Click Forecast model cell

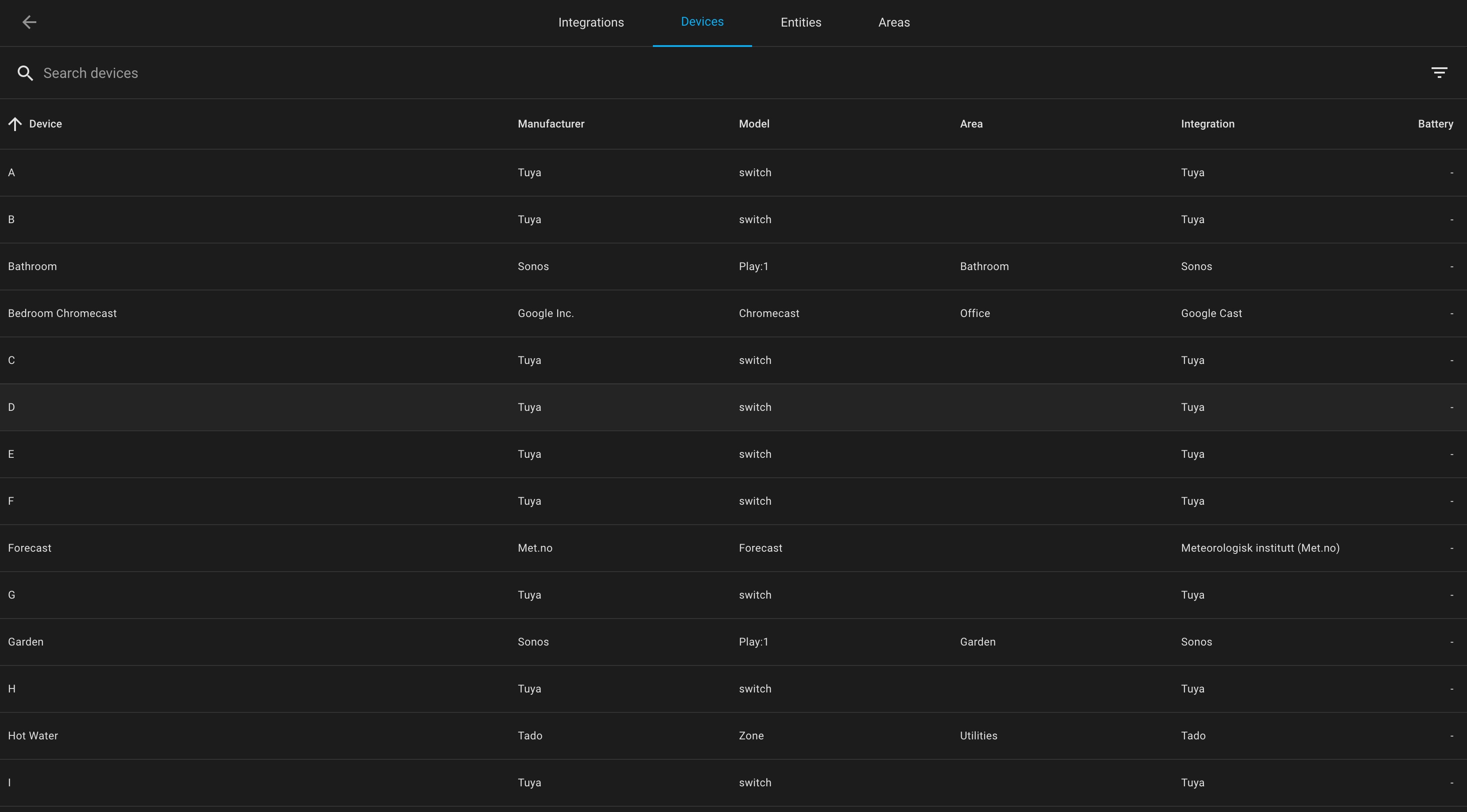pyautogui.click(x=760, y=548)
